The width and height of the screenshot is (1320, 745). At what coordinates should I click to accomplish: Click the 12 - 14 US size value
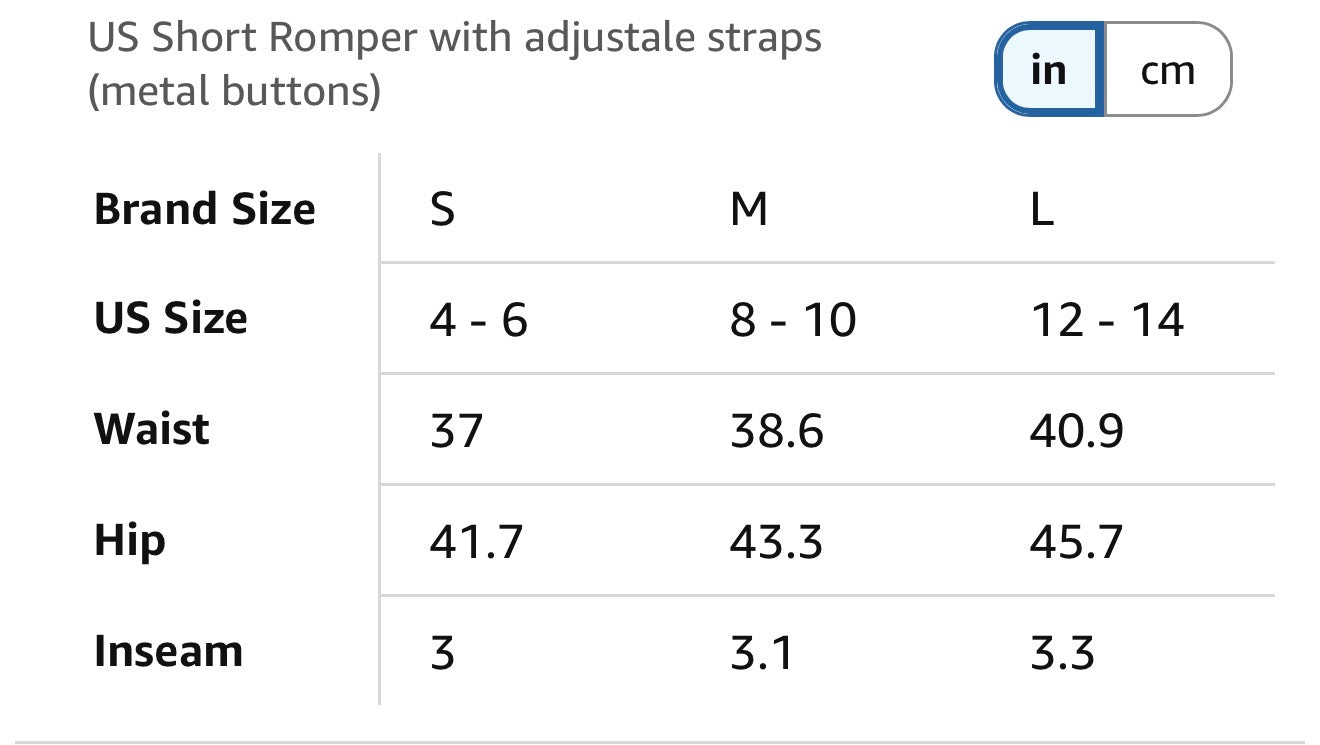1107,320
